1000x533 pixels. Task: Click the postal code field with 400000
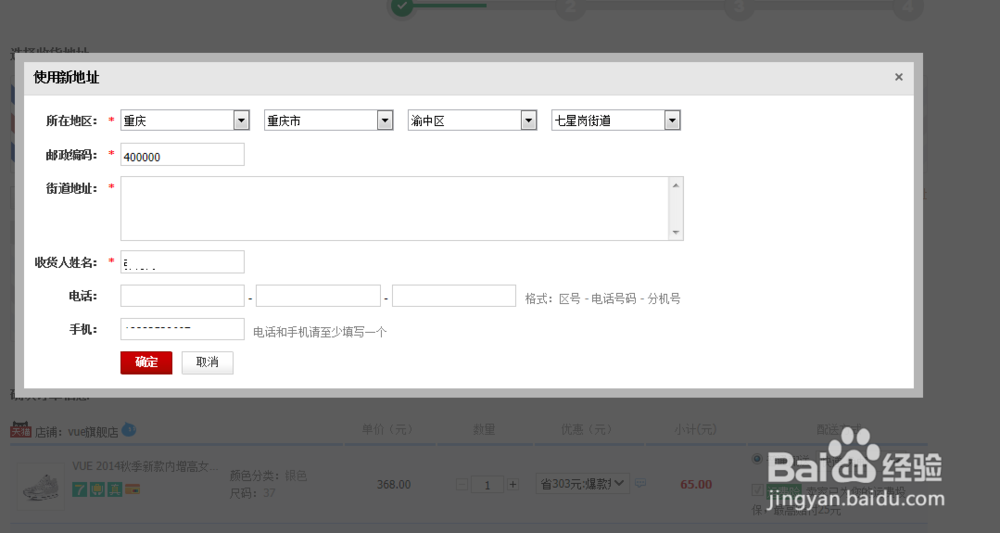tap(182, 155)
